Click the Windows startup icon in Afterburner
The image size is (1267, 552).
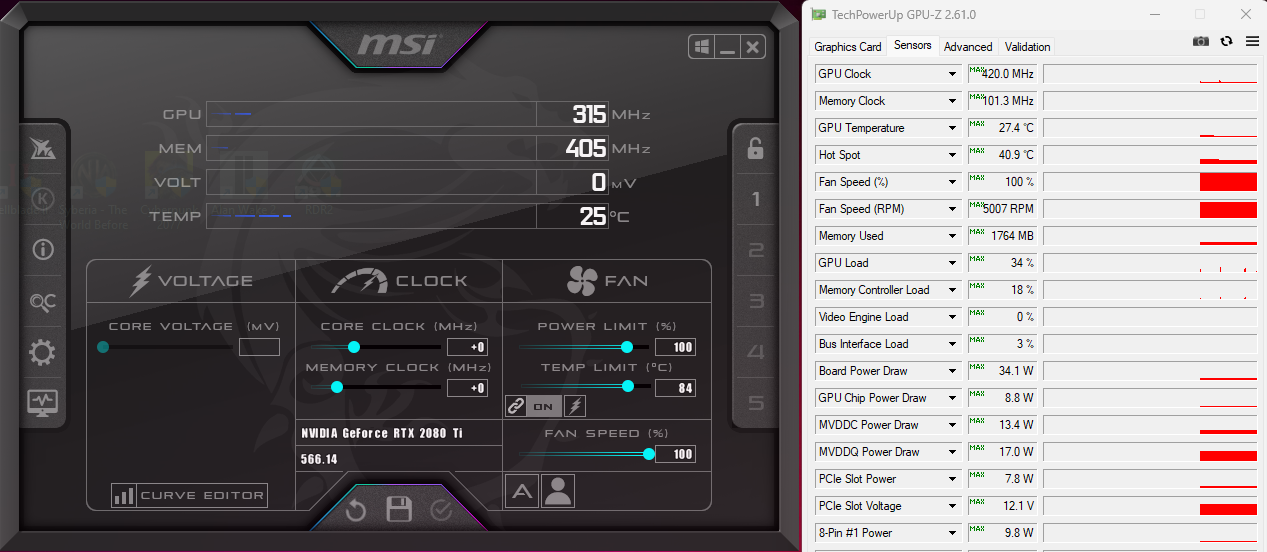(702, 47)
